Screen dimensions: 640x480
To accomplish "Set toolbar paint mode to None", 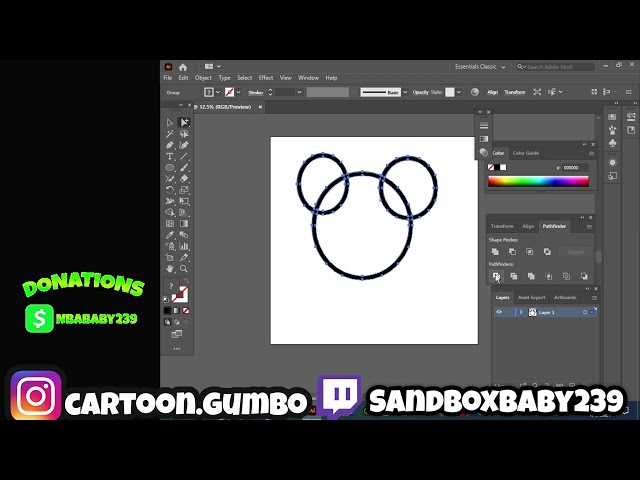I will pos(186,311).
